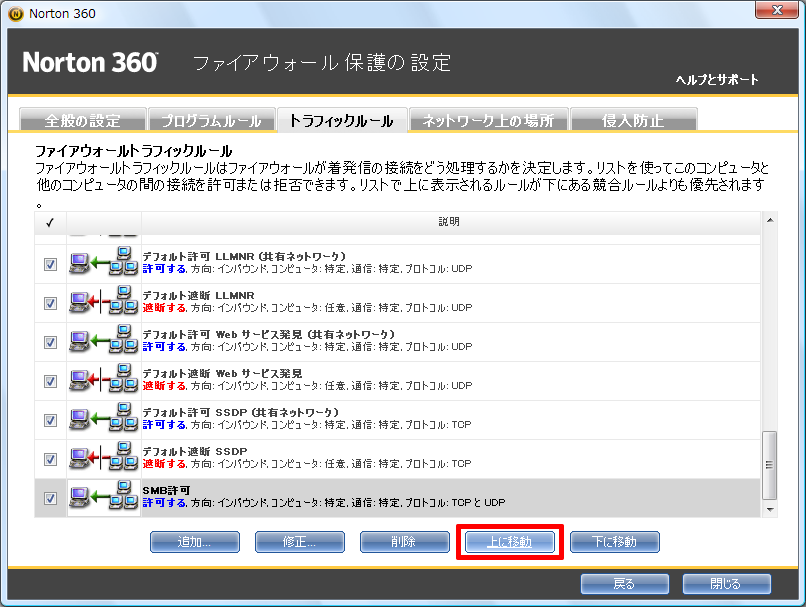Click the デフォルト許可 LLMNR rule allow icon
This screenshot has height=607, width=806.
pyautogui.click(x=103, y=264)
